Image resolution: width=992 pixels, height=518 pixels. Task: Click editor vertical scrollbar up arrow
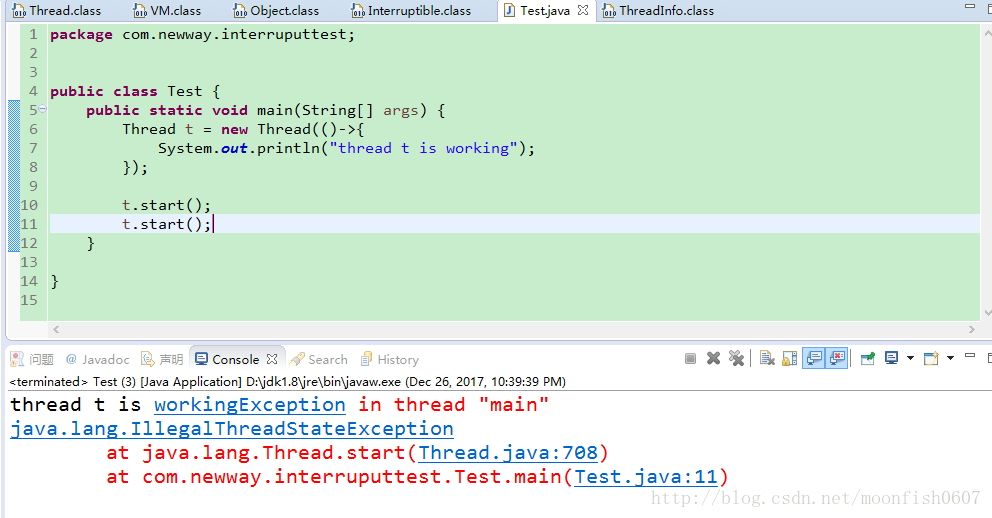[988, 34]
